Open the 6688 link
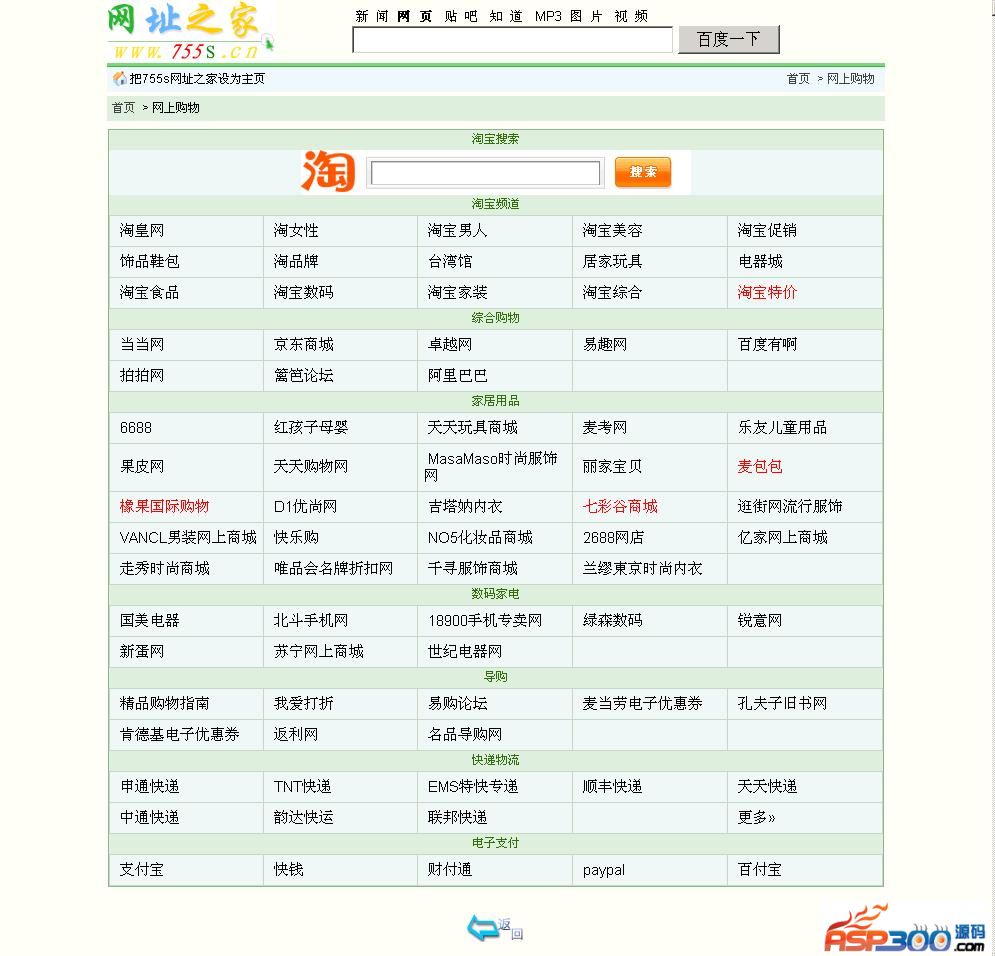This screenshot has width=995, height=956. coord(136,428)
